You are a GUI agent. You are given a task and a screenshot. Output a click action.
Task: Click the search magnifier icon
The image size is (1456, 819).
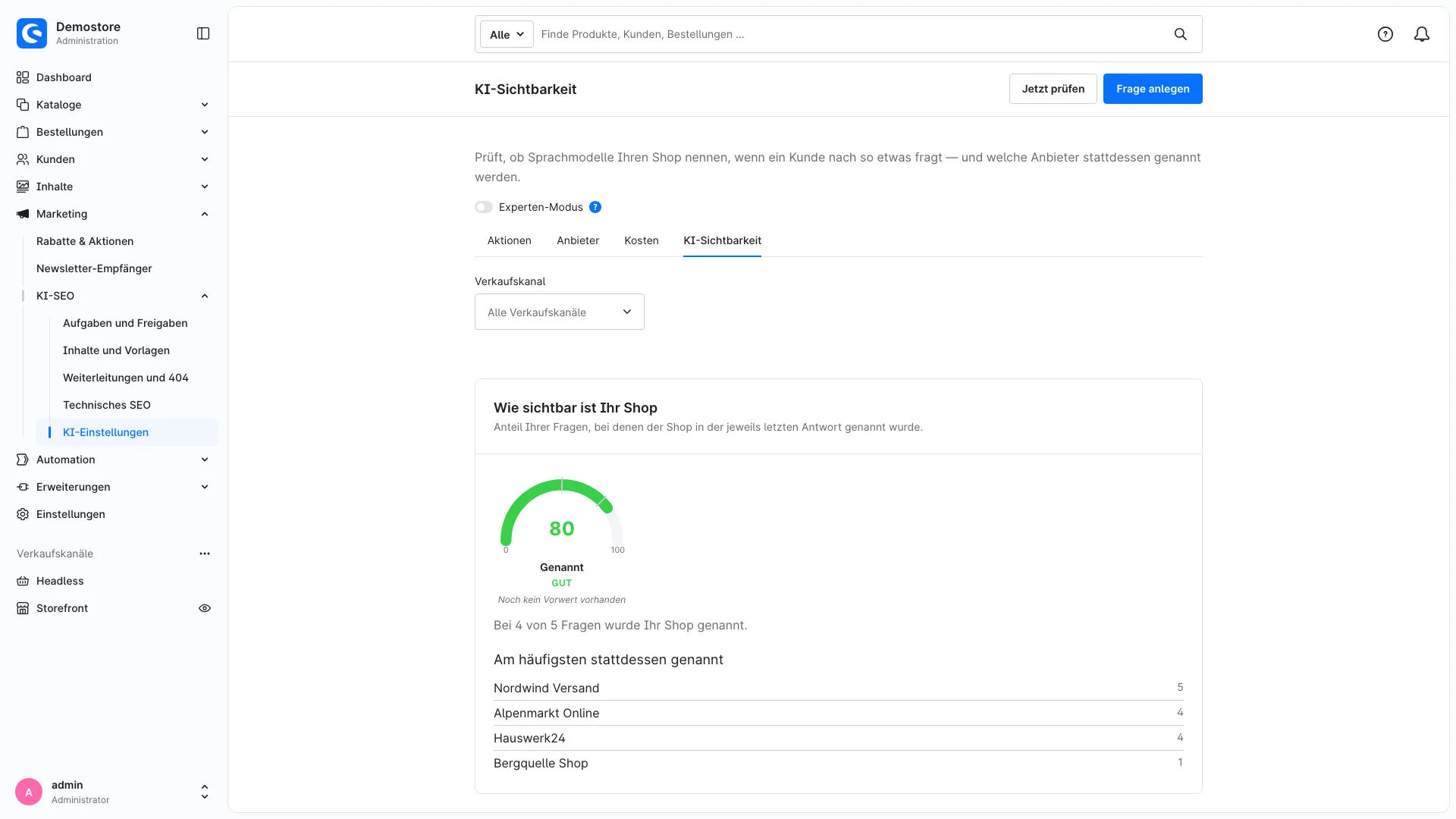coord(1181,34)
